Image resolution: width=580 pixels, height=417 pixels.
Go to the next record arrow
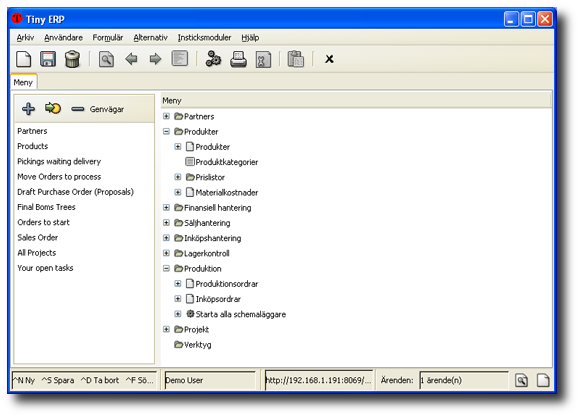click(x=155, y=59)
